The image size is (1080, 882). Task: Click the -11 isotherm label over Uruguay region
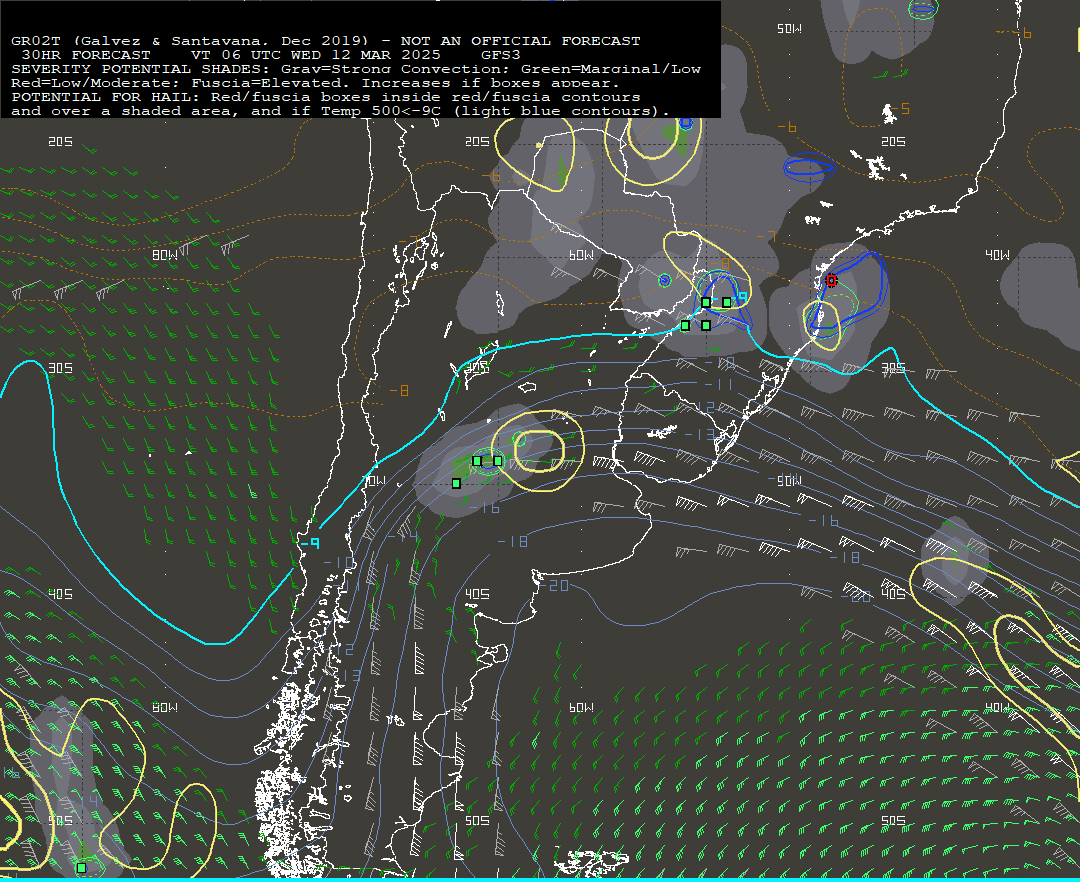point(719,384)
